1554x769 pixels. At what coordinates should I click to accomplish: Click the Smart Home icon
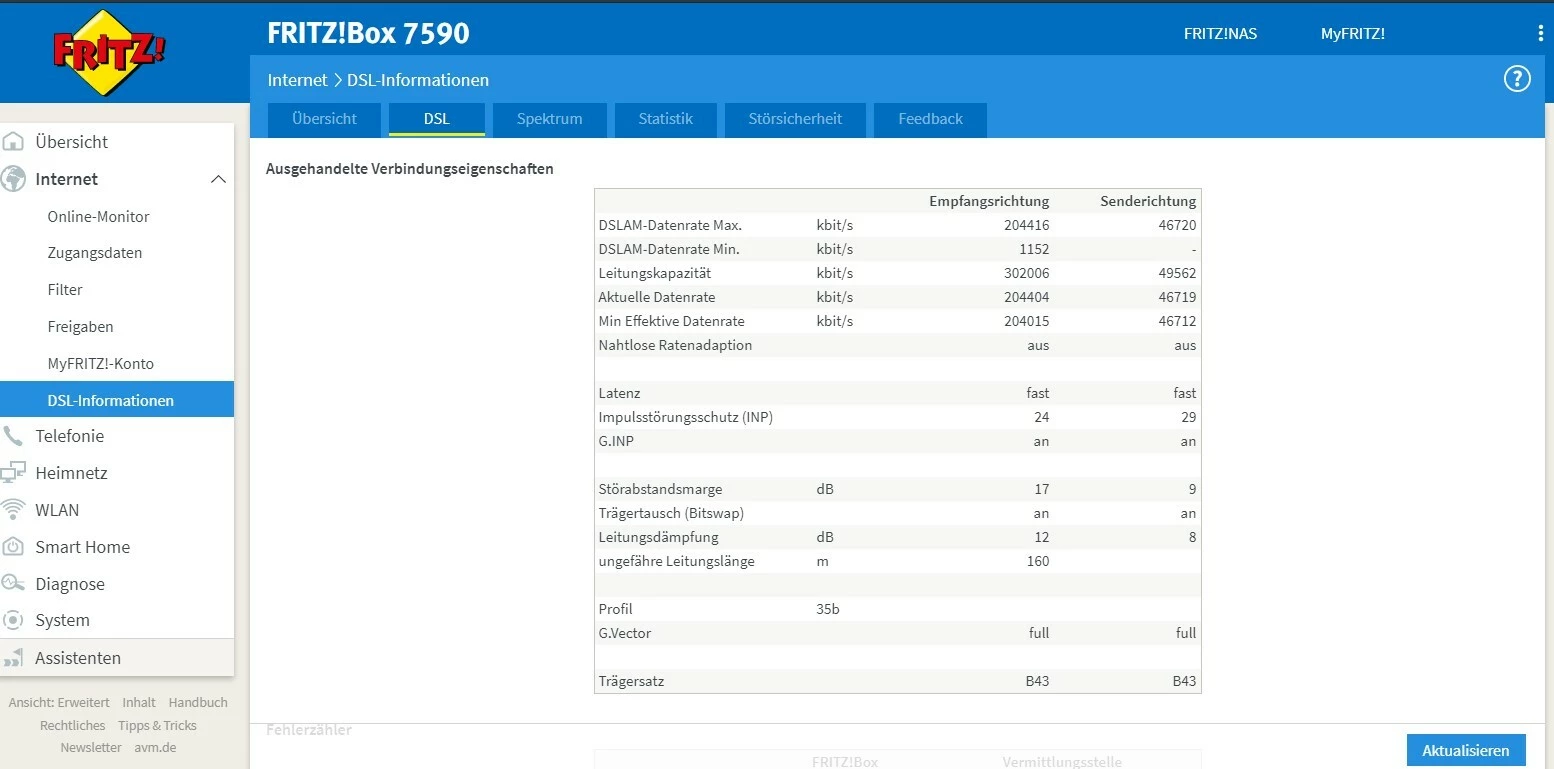tap(13, 547)
